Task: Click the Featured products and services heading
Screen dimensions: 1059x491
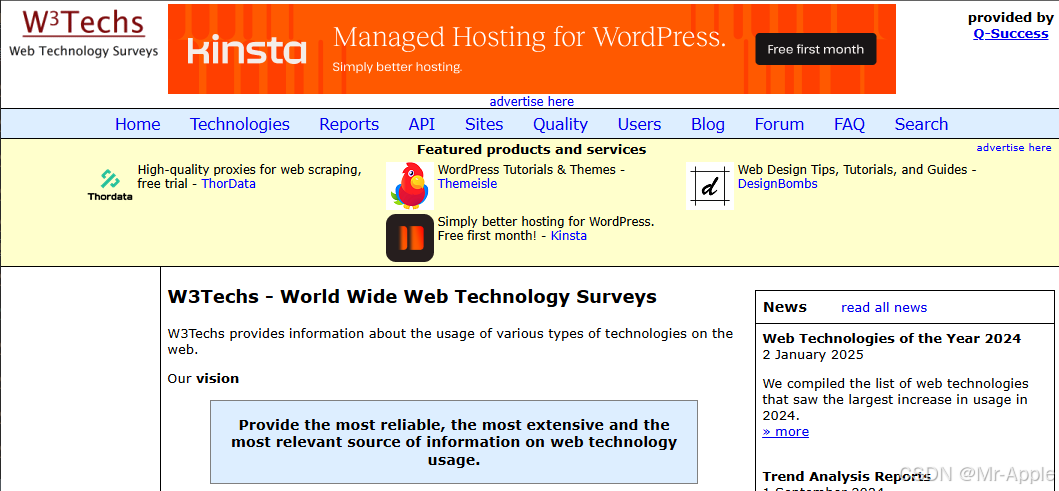Action: click(532, 149)
